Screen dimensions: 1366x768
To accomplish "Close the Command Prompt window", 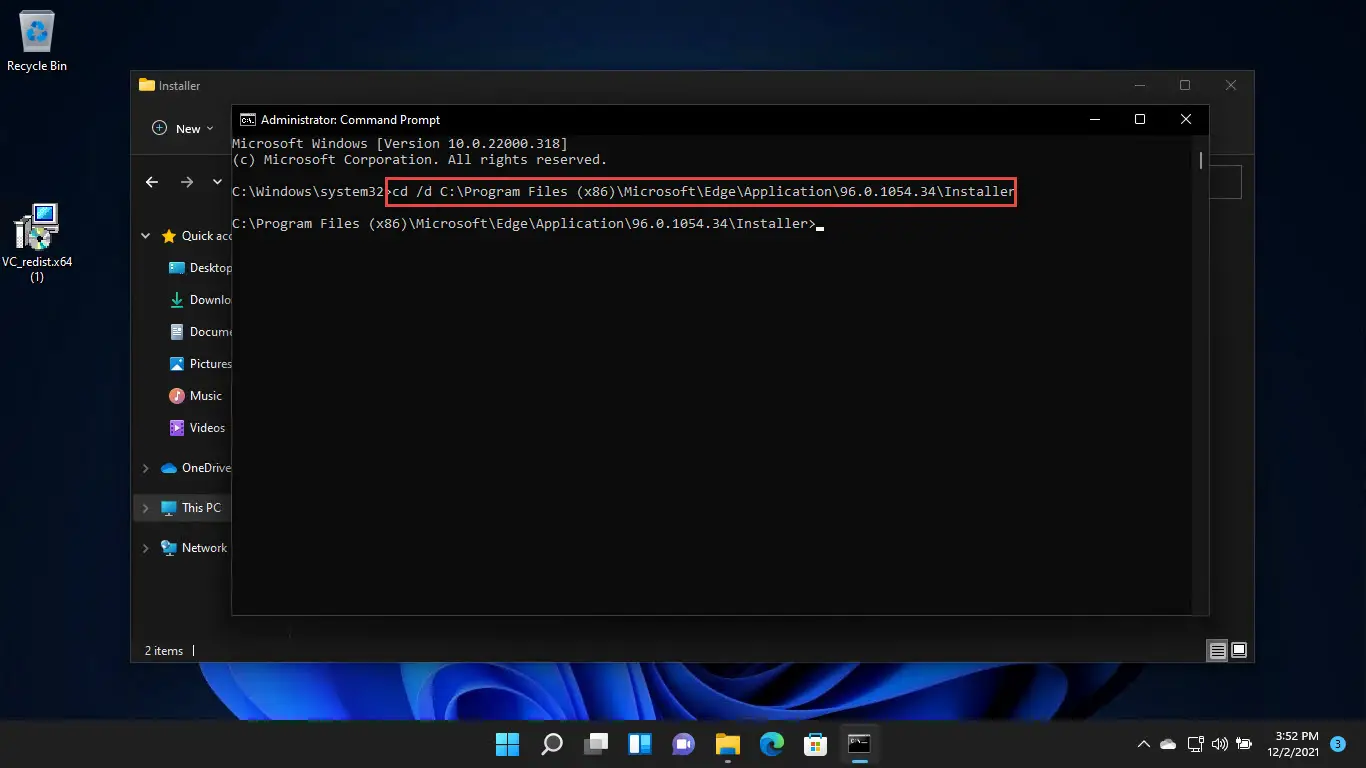I will click(x=1185, y=119).
